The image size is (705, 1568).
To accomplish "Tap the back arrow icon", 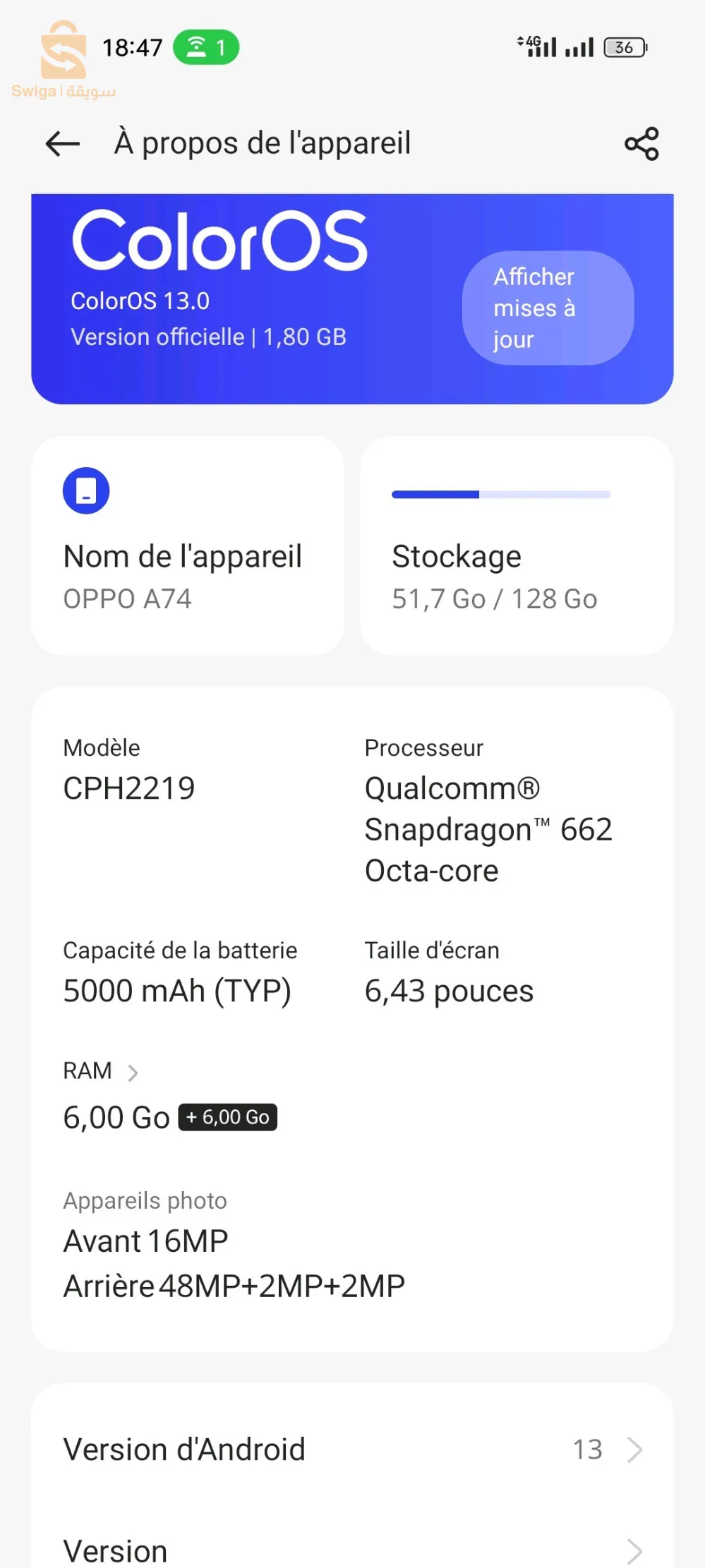I will pos(63,144).
